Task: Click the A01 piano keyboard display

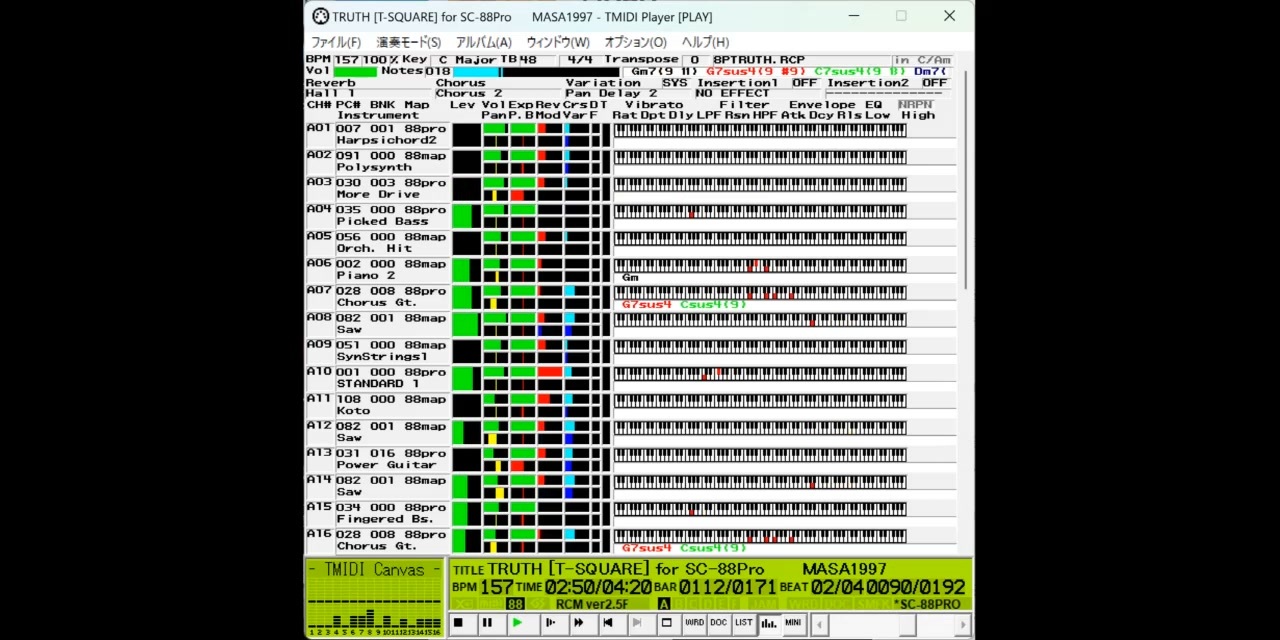Action: click(760, 130)
